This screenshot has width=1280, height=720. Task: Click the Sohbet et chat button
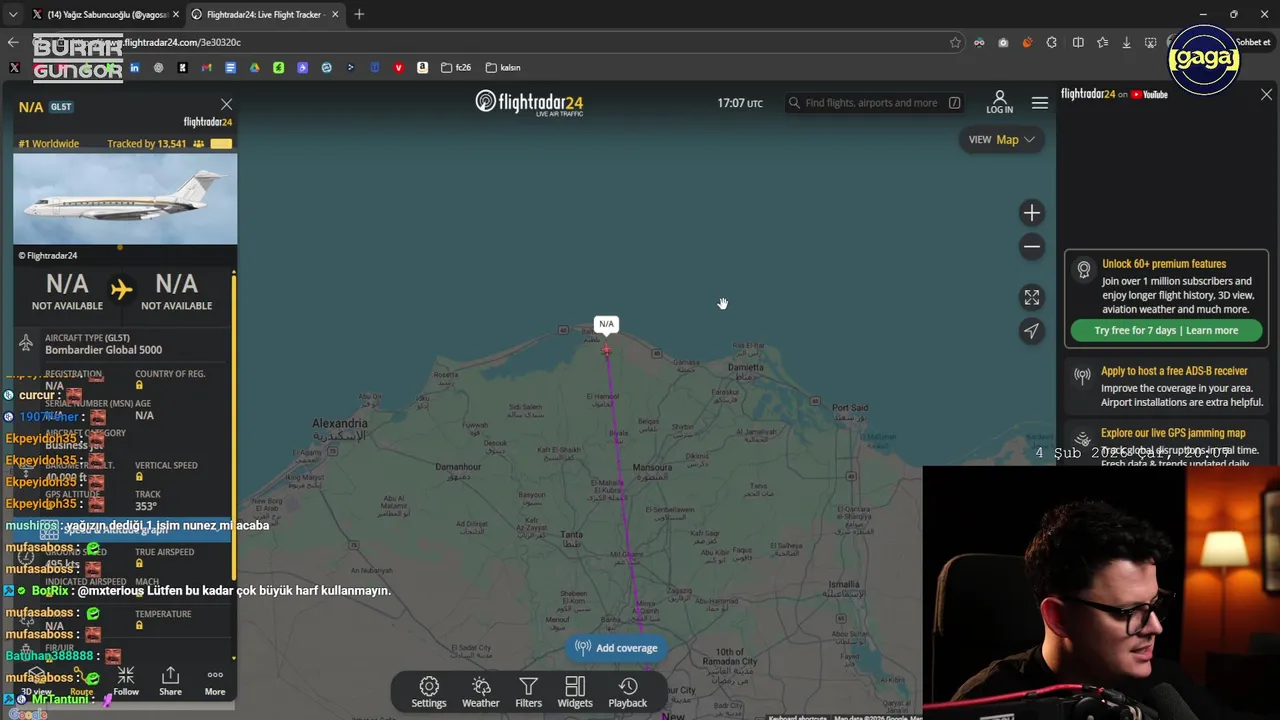click(1252, 42)
